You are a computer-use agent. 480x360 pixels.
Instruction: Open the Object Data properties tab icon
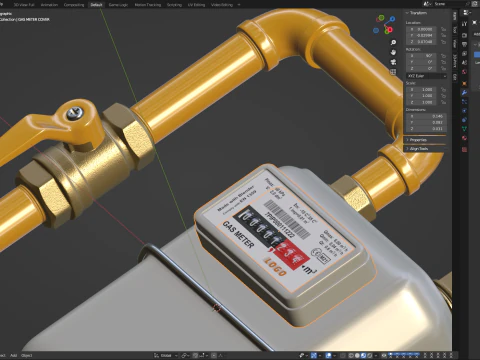[464, 129]
